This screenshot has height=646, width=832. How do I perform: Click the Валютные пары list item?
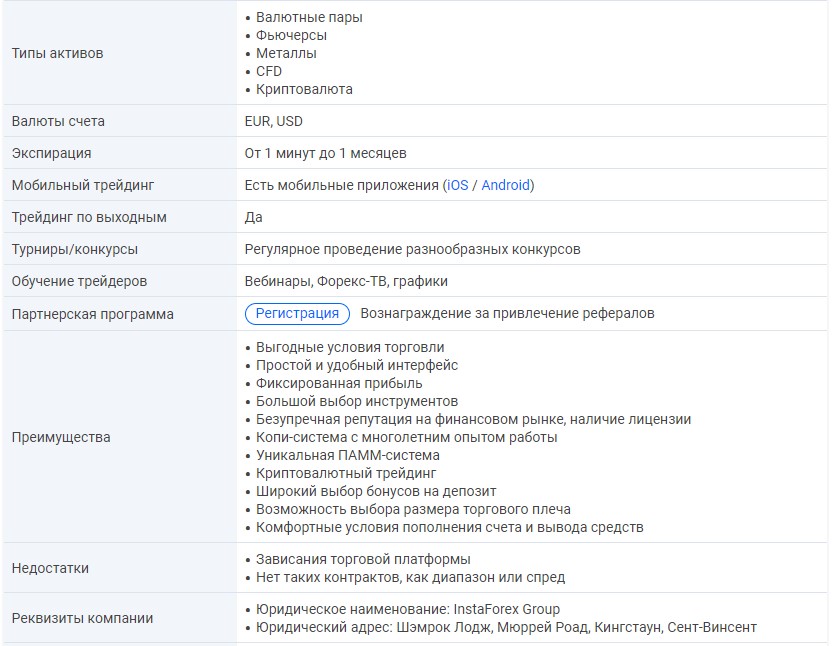pyautogui.click(x=309, y=17)
